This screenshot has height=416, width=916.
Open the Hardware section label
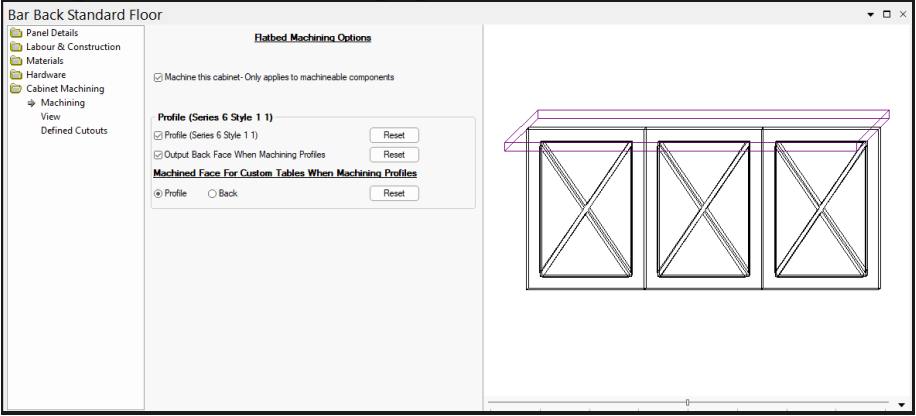(46, 75)
